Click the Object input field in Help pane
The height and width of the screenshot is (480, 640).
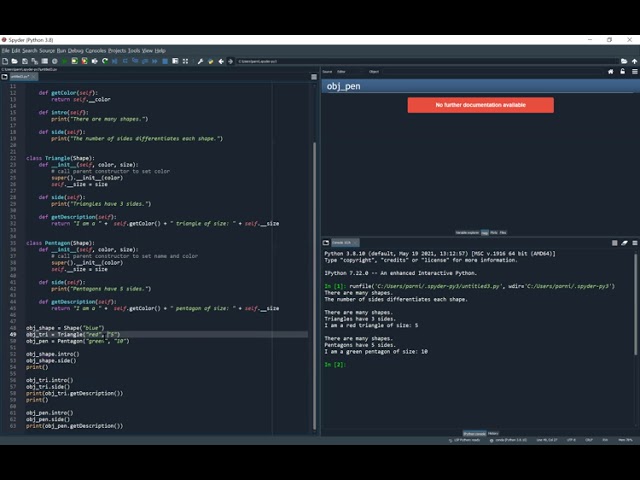[492, 72]
